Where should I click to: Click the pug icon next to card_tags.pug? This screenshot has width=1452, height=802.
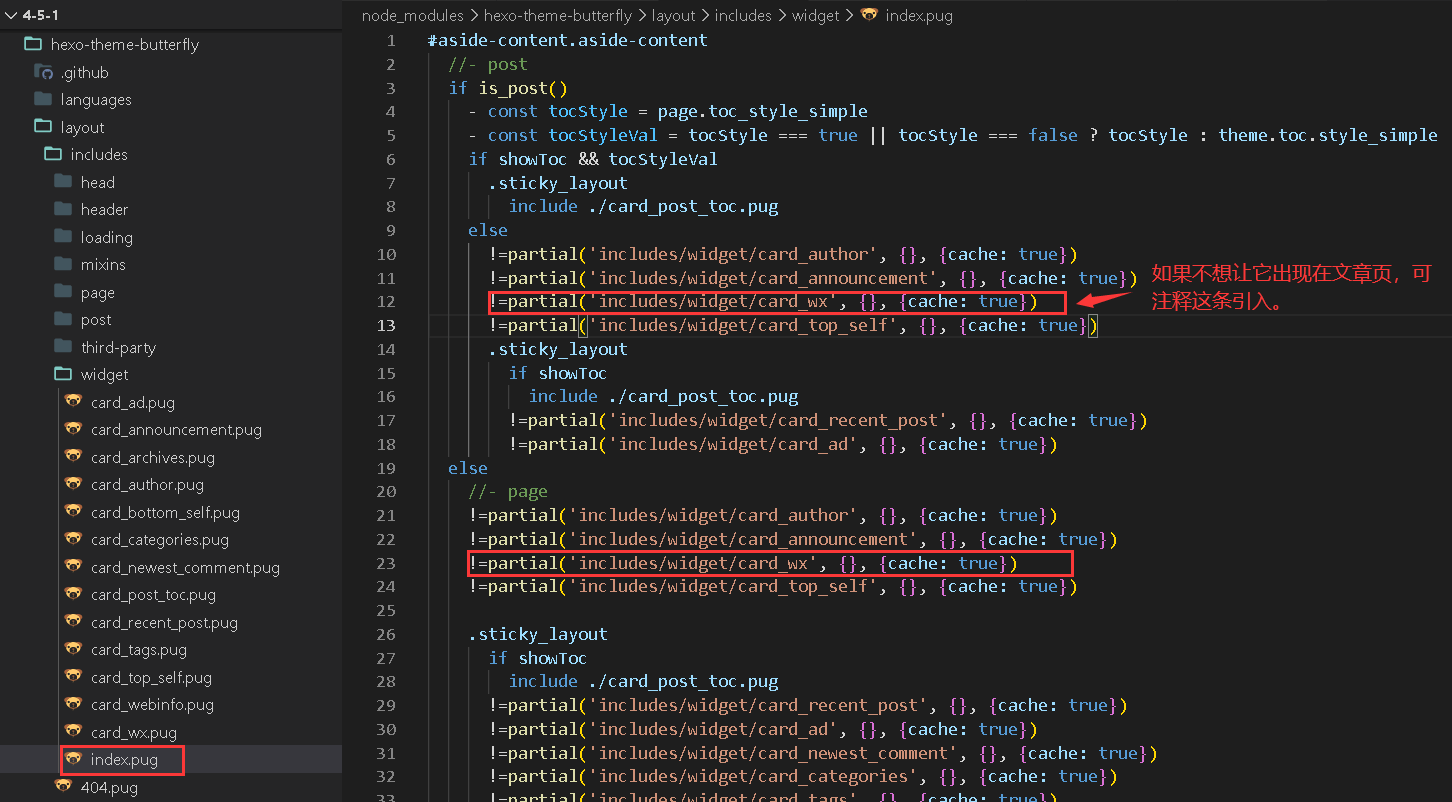(x=73, y=649)
